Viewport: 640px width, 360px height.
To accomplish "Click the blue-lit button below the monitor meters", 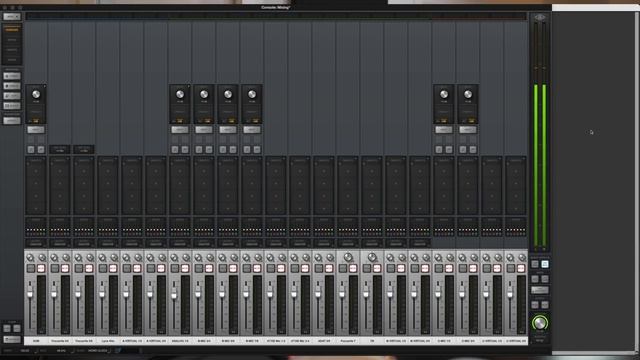I will pos(545,264).
